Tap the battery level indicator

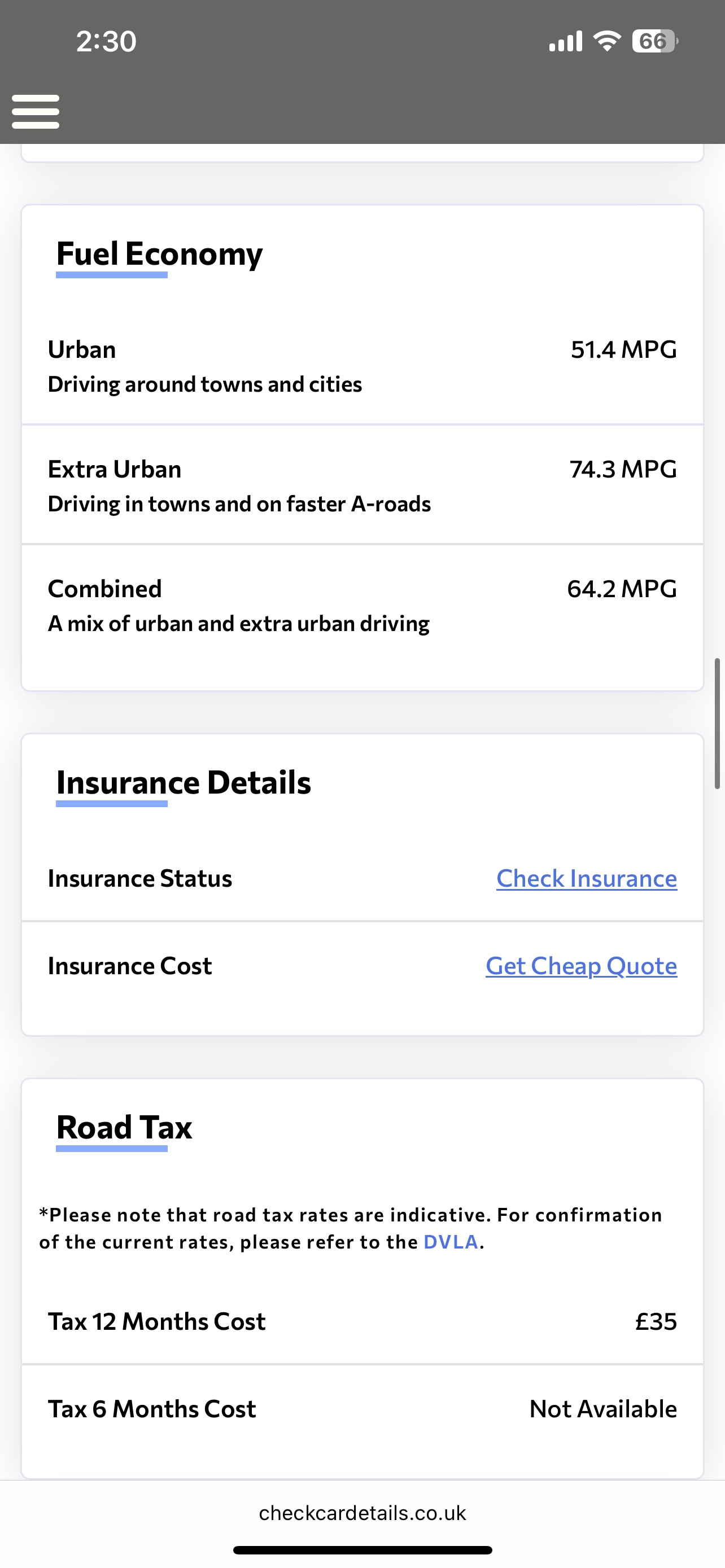(x=654, y=41)
